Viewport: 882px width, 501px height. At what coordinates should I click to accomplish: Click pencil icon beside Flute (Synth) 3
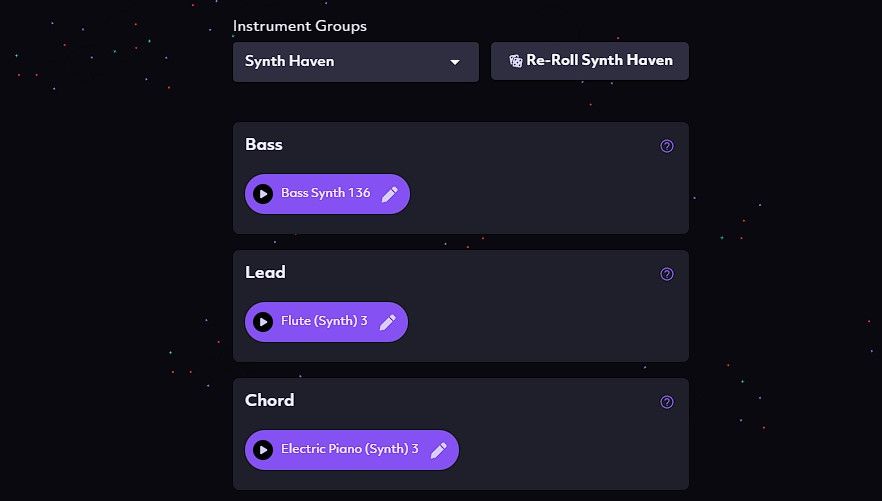point(388,322)
